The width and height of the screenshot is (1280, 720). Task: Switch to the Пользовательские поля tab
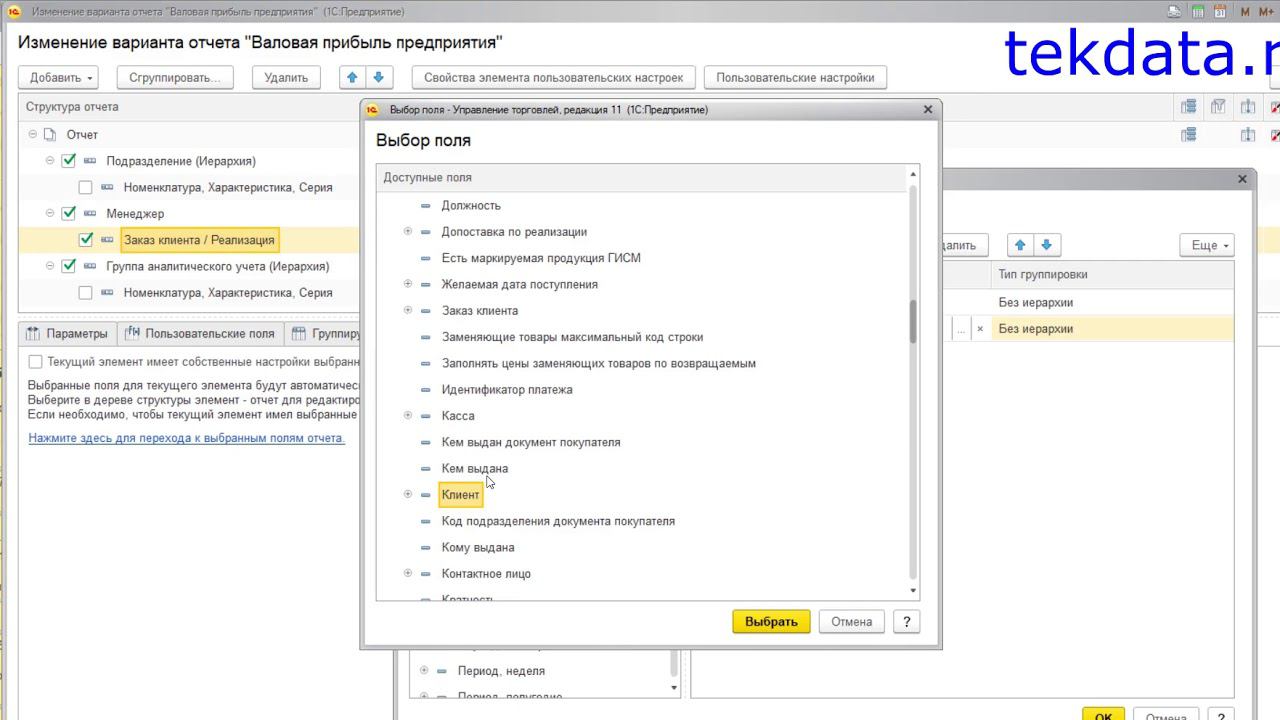199,334
